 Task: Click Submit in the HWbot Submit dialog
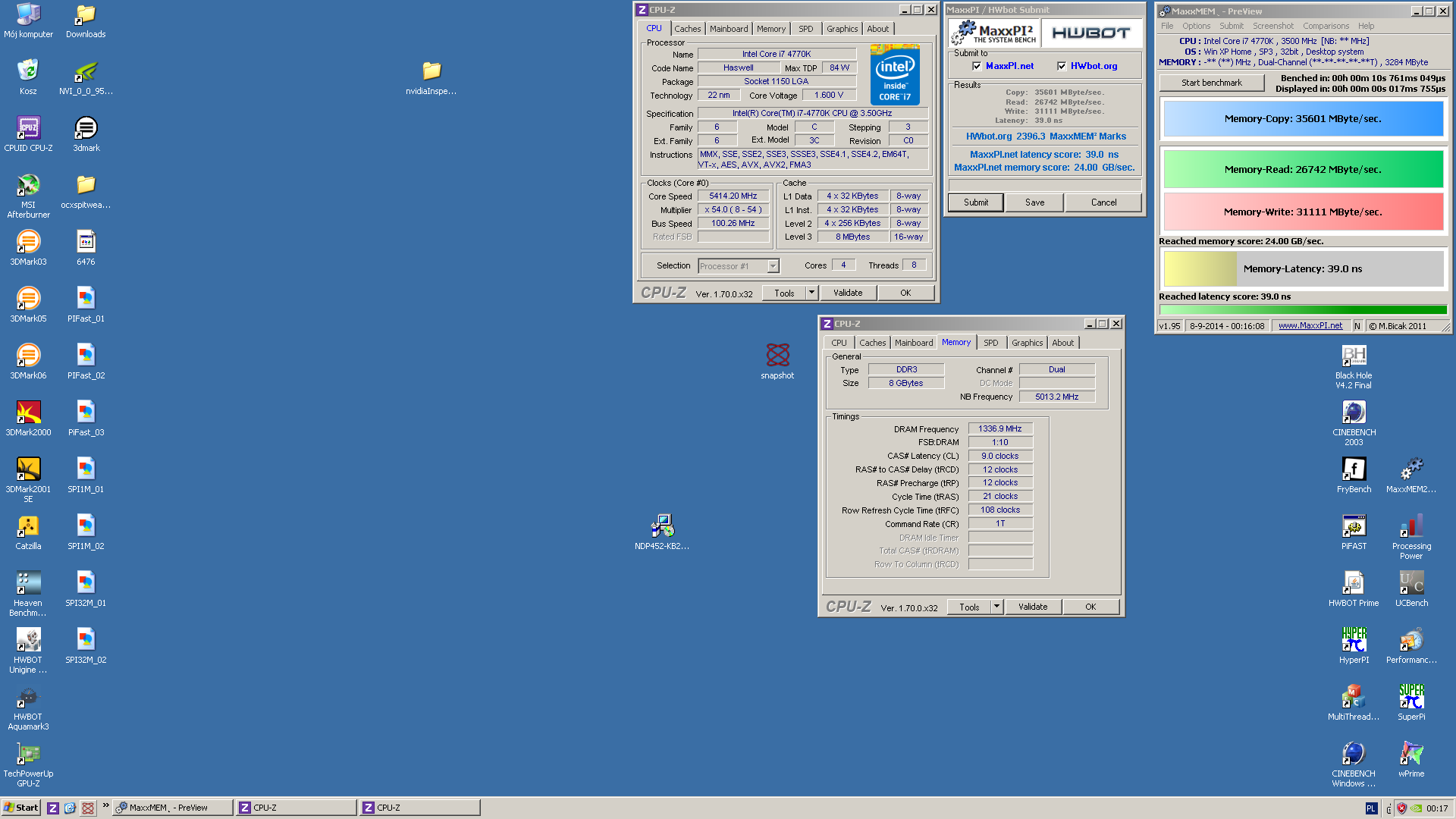976,202
